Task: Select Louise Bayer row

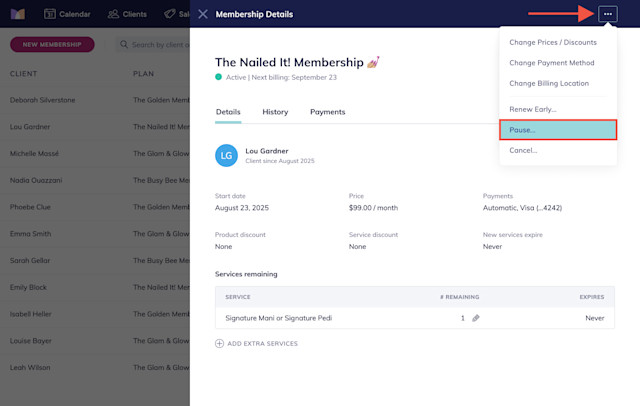Action: point(95,341)
